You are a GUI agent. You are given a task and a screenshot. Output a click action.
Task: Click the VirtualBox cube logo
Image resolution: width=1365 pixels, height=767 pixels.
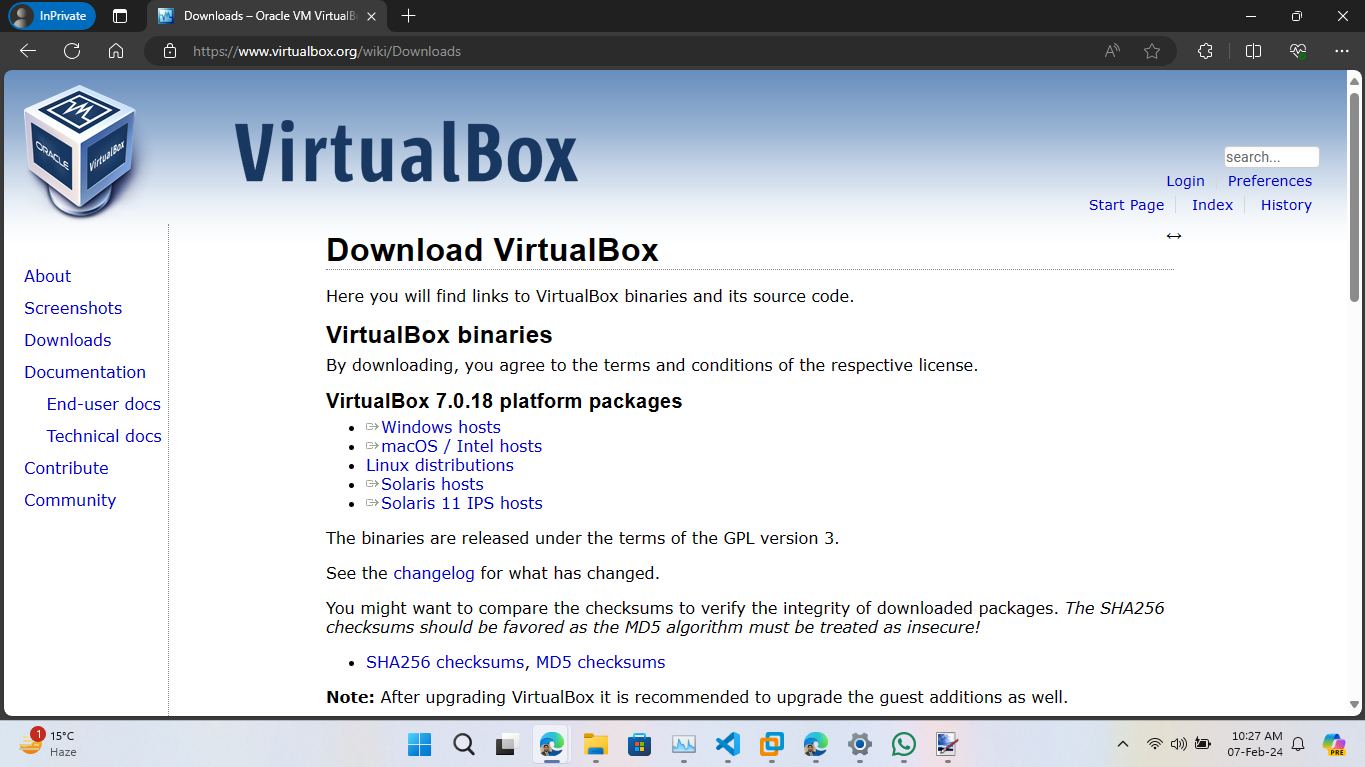coord(79,151)
